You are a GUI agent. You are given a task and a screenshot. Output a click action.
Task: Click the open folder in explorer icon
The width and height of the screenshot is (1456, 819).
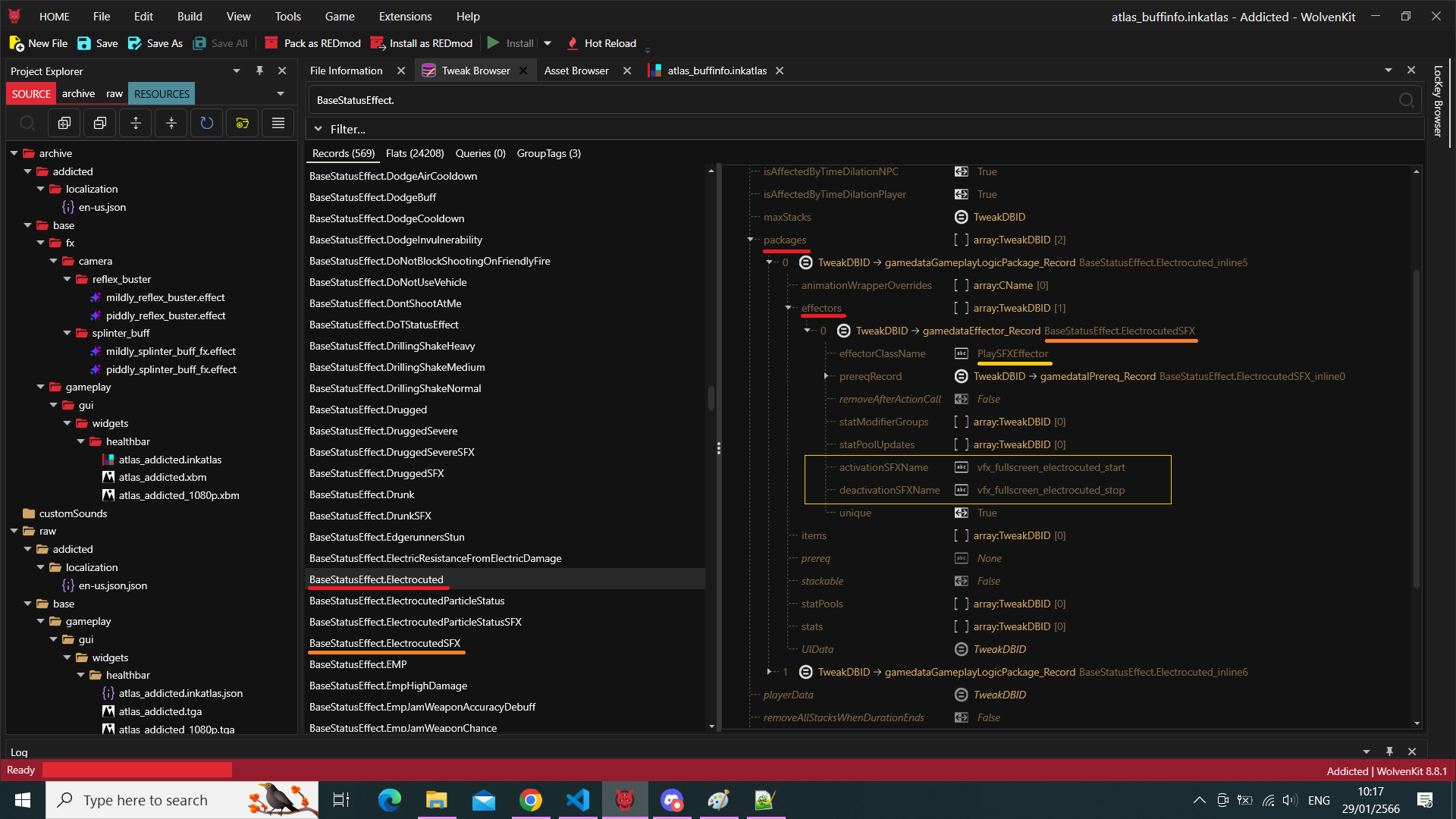click(243, 123)
